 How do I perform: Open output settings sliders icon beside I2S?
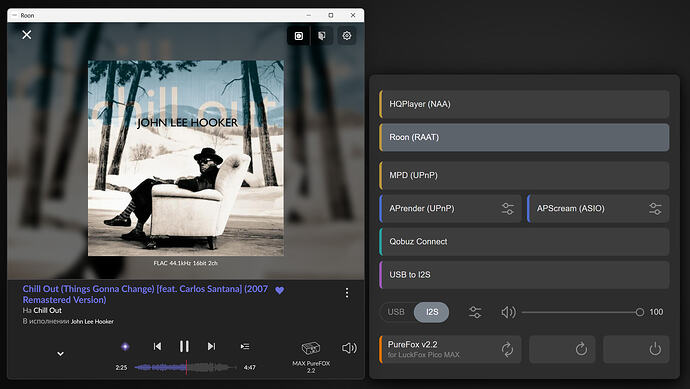tap(475, 312)
